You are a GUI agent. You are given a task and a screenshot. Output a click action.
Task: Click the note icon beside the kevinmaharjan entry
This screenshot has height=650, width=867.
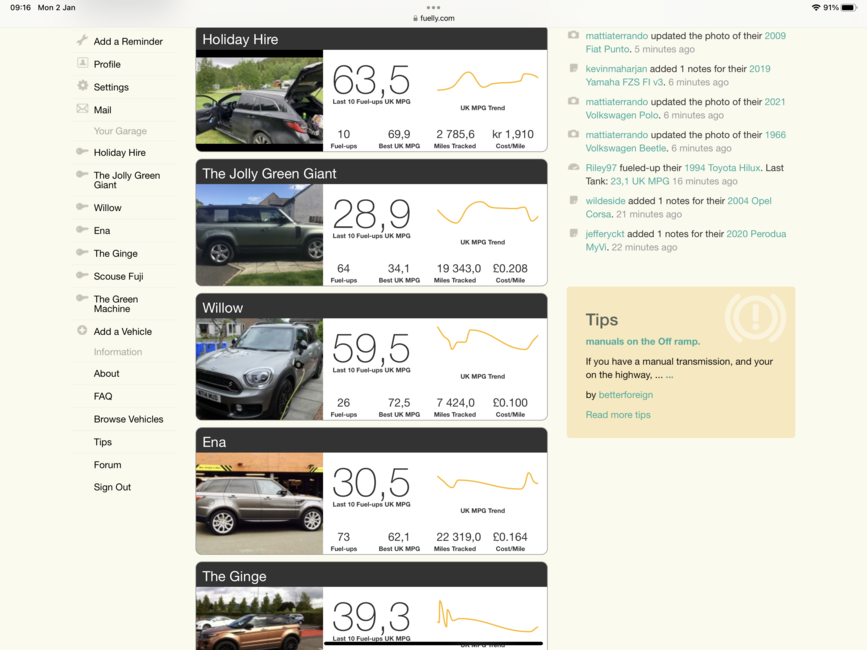tap(574, 69)
